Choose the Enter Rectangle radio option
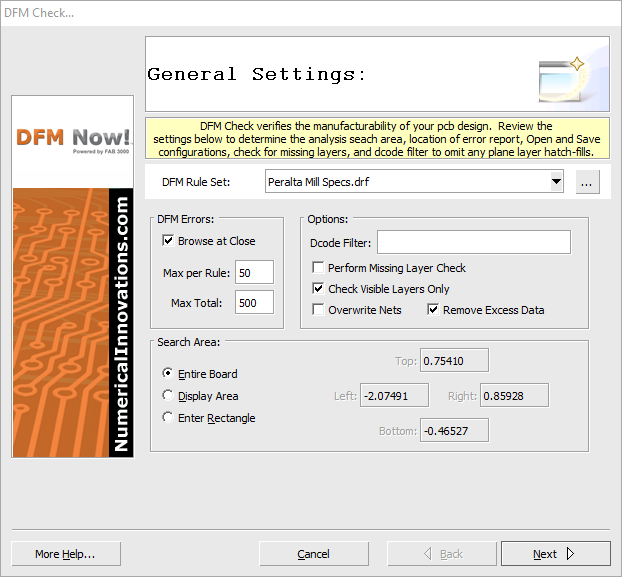 click(x=168, y=418)
